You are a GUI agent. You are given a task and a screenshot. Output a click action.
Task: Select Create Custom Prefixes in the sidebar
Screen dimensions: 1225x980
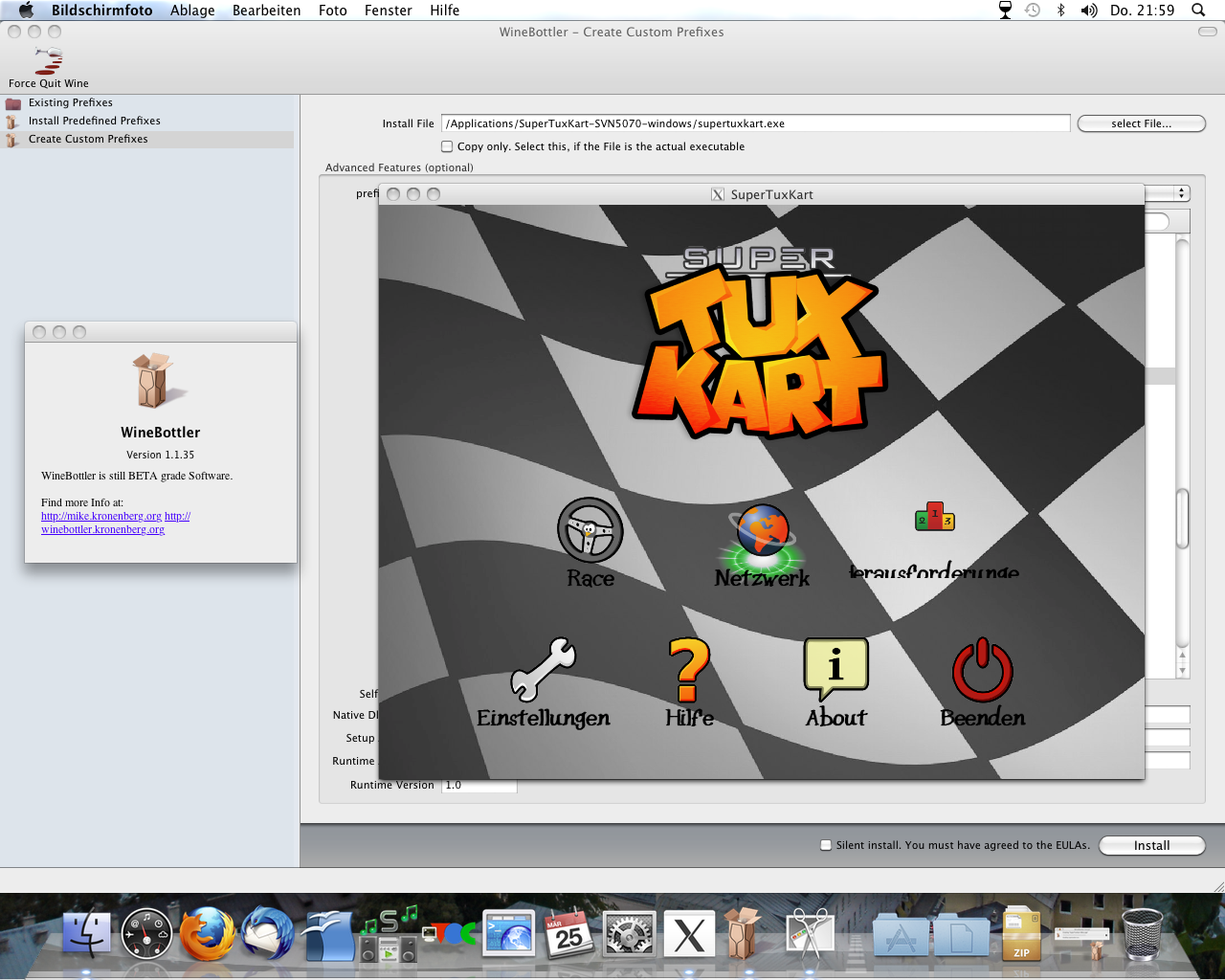pos(88,139)
